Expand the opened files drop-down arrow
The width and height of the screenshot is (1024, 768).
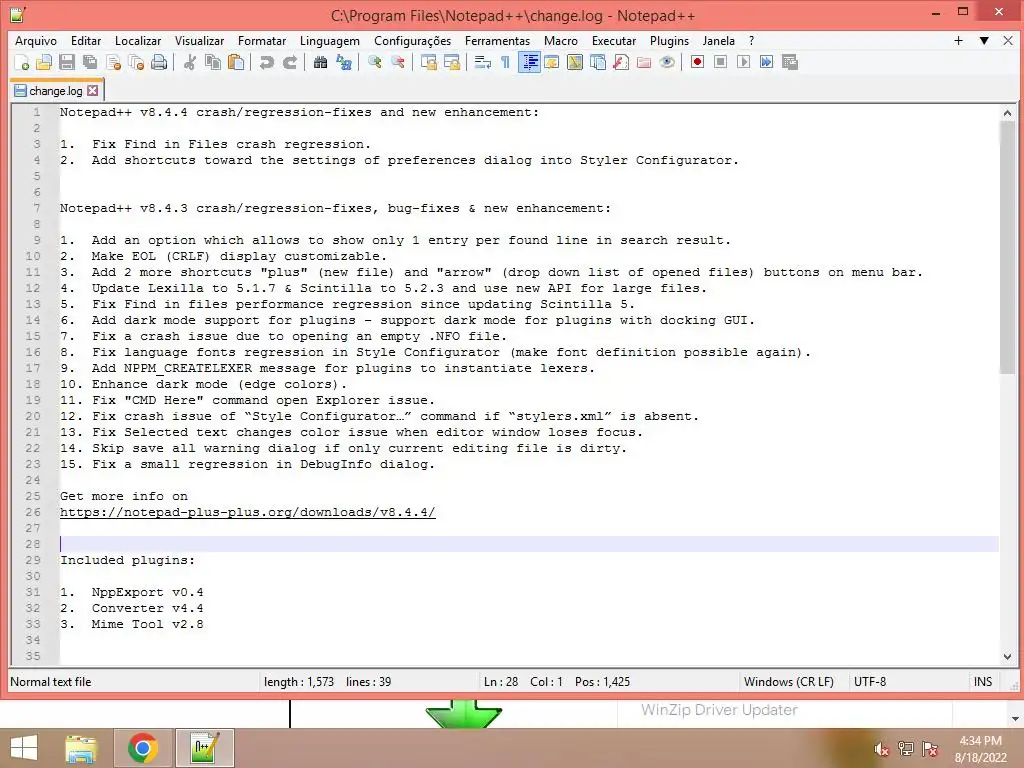984,40
